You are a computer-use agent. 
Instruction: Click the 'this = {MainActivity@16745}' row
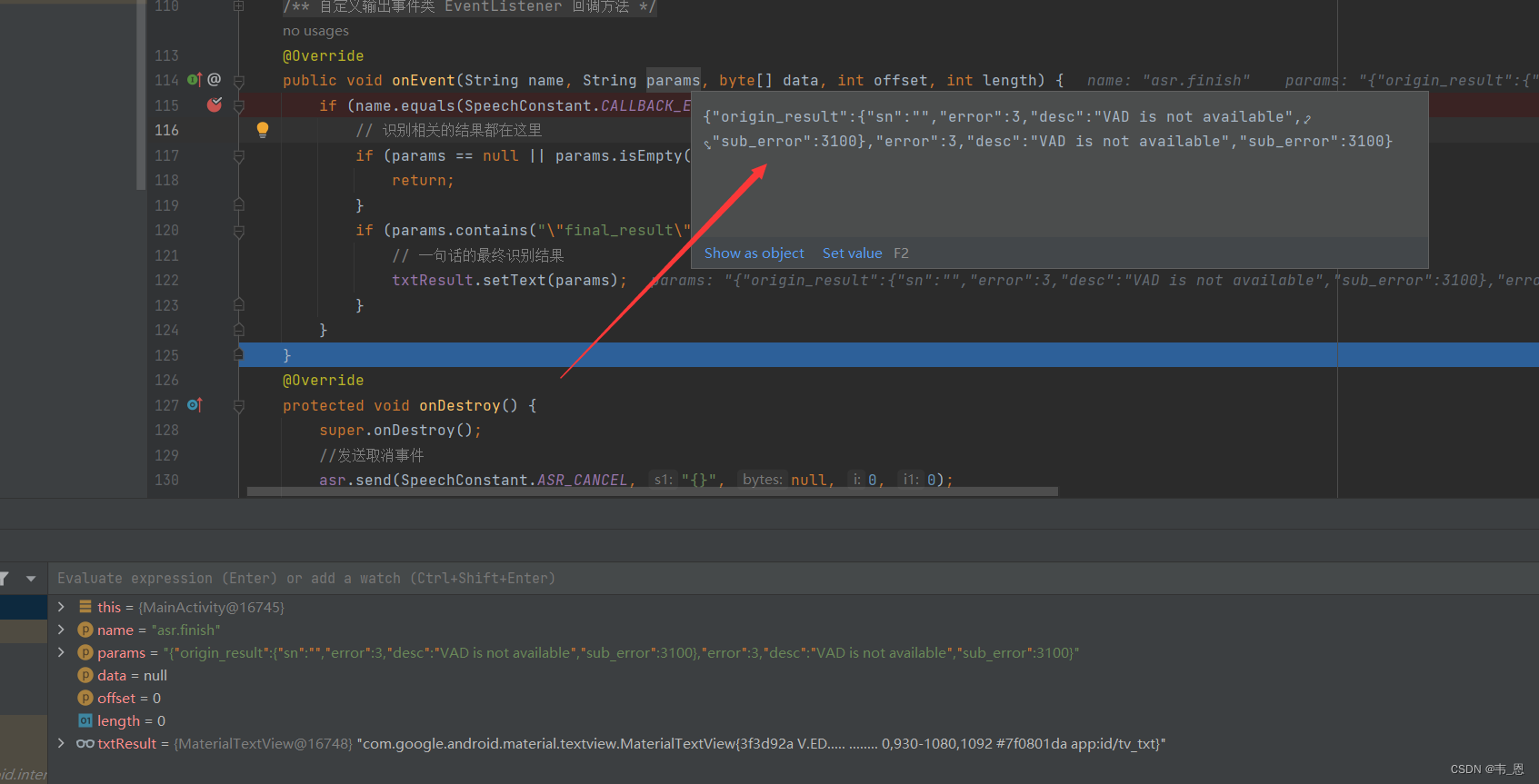pos(793,607)
